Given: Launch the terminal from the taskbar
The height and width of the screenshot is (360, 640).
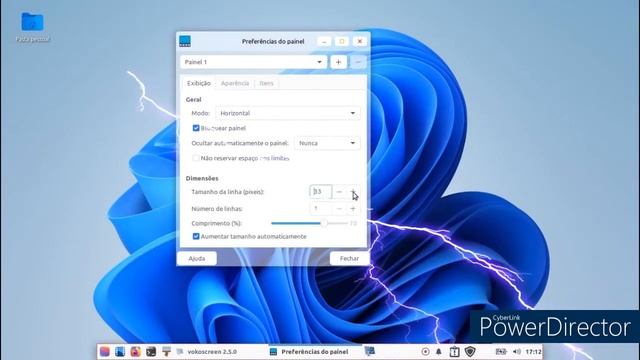Looking at the screenshot, I should point(151,351).
